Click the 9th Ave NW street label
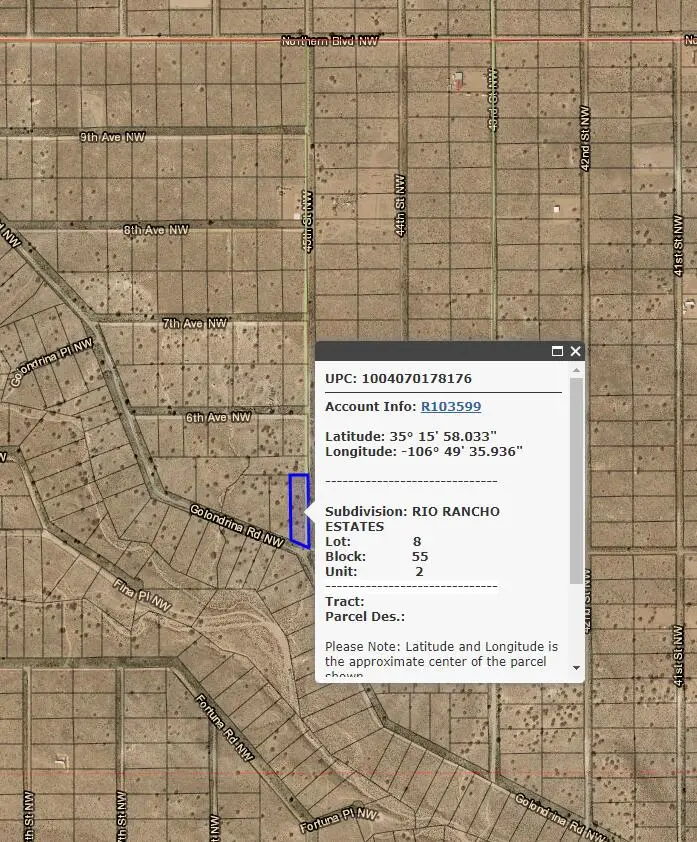Image resolution: width=697 pixels, height=842 pixels. 113,136
